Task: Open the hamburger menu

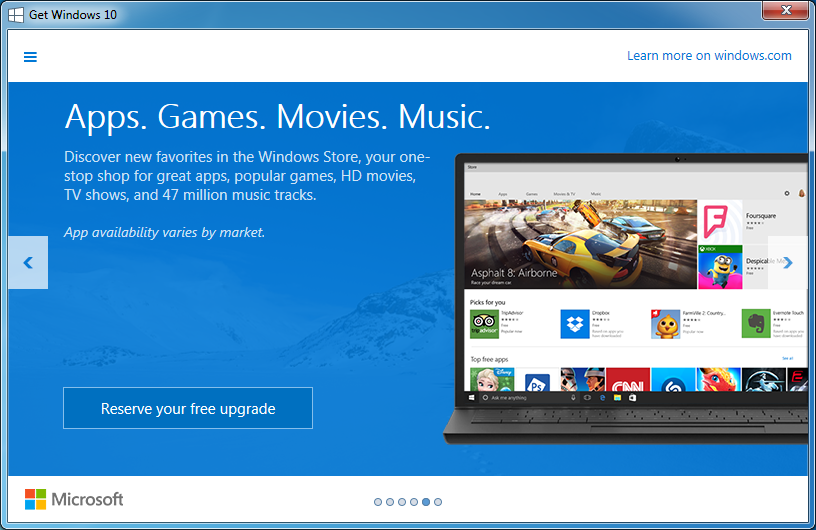Action: (30, 57)
